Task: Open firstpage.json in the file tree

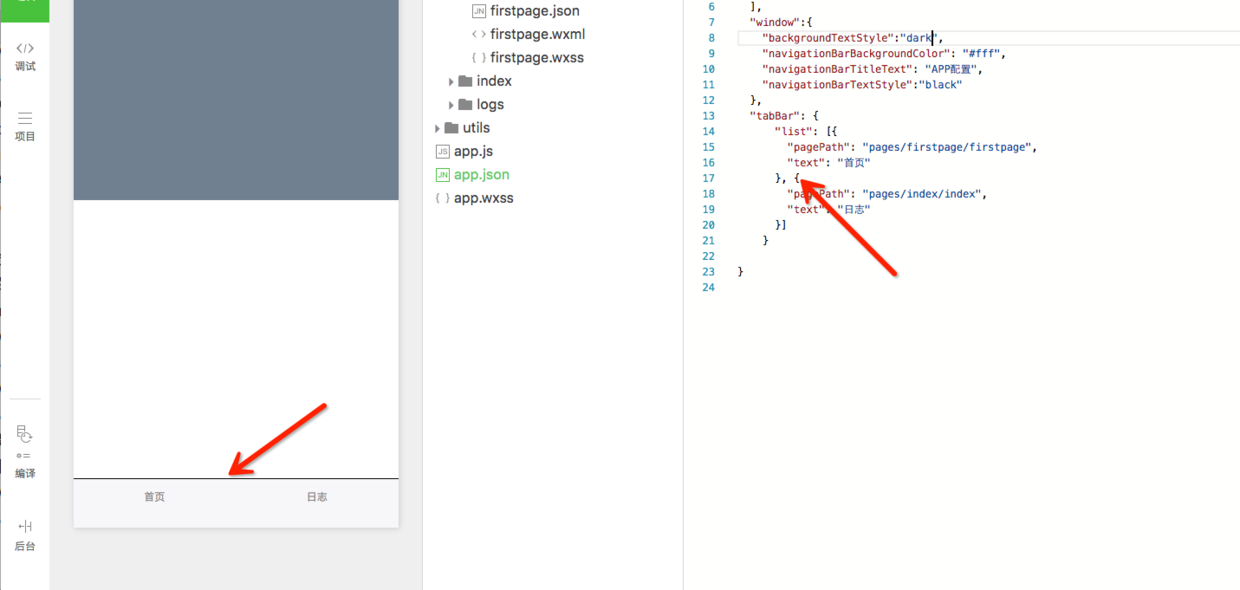Action: point(535,11)
